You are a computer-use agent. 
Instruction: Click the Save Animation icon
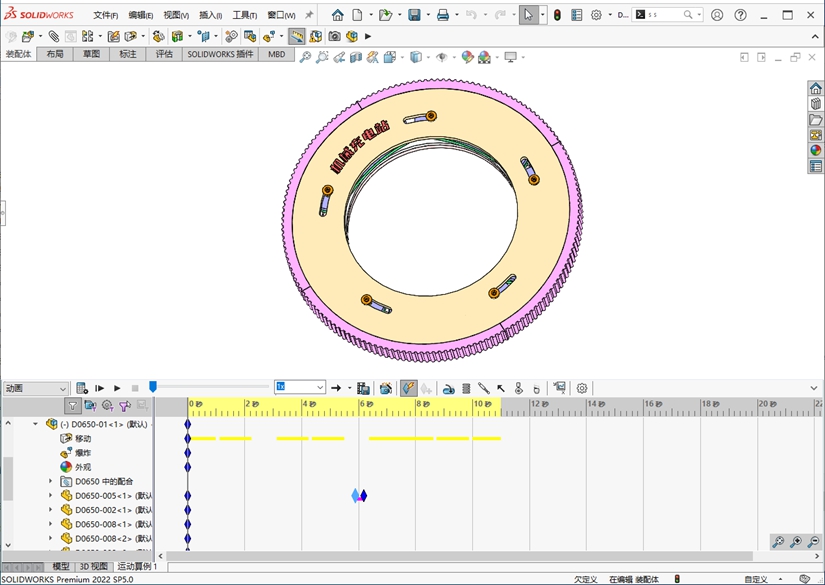tap(363, 388)
